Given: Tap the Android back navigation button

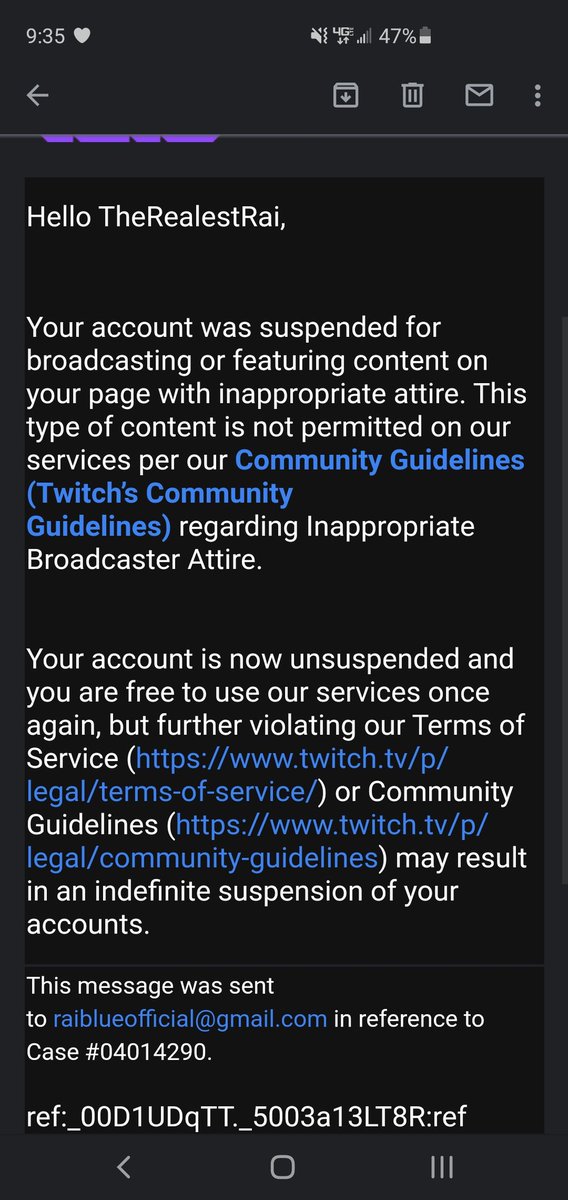Looking at the screenshot, I should (x=124, y=1166).
